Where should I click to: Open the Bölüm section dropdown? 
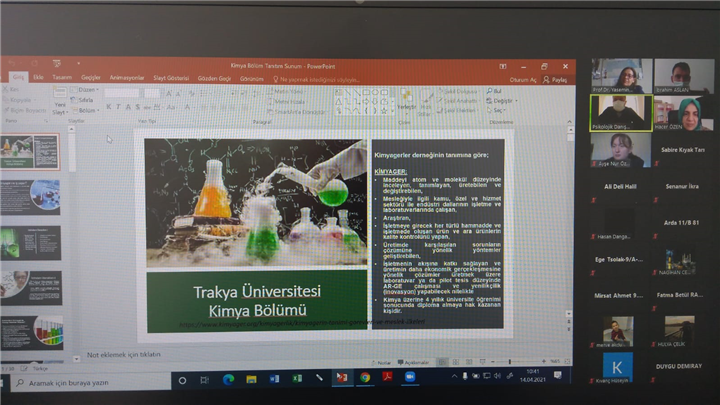tap(85, 111)
